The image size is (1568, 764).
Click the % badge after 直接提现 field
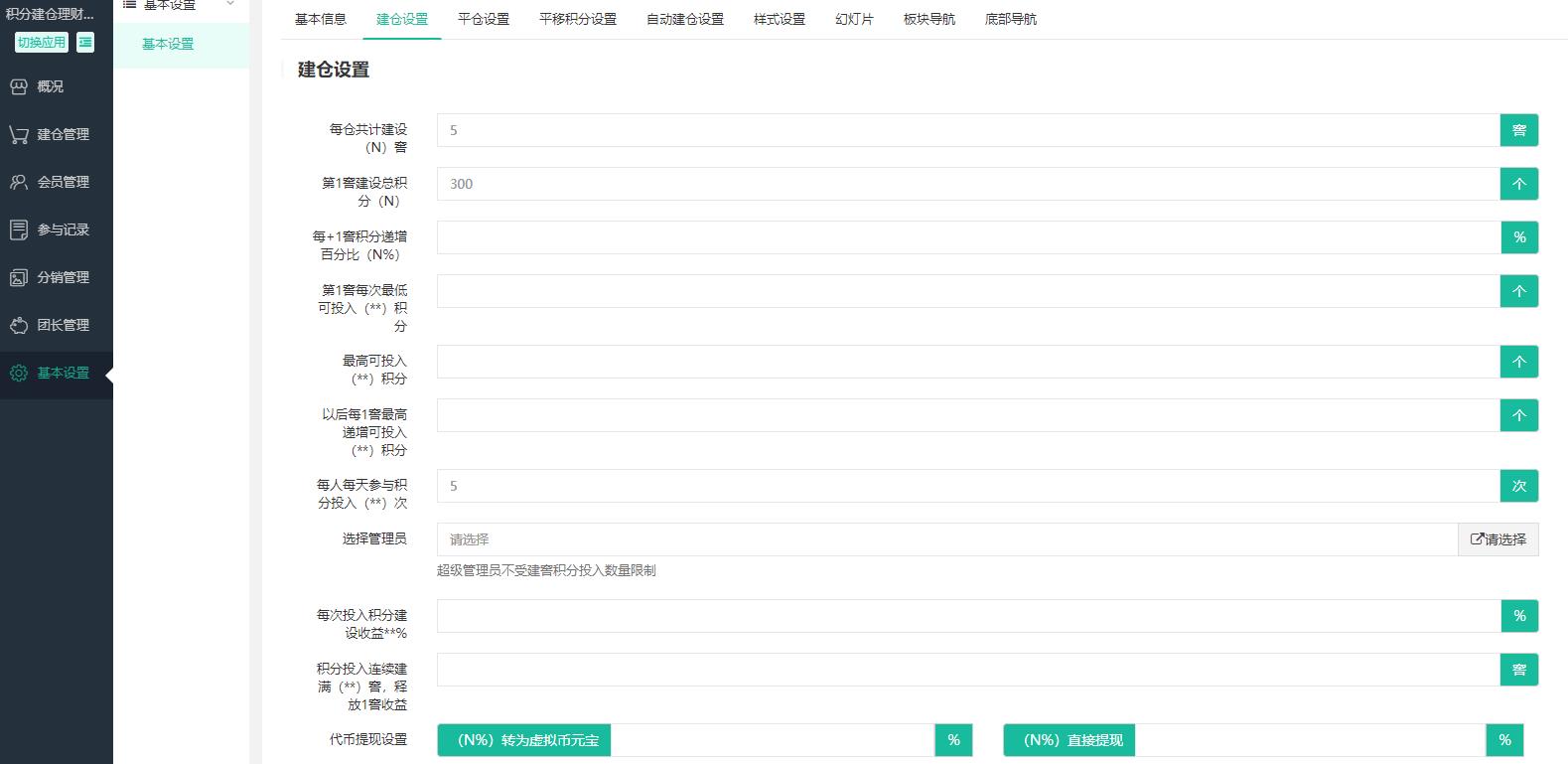[1504, 740]
